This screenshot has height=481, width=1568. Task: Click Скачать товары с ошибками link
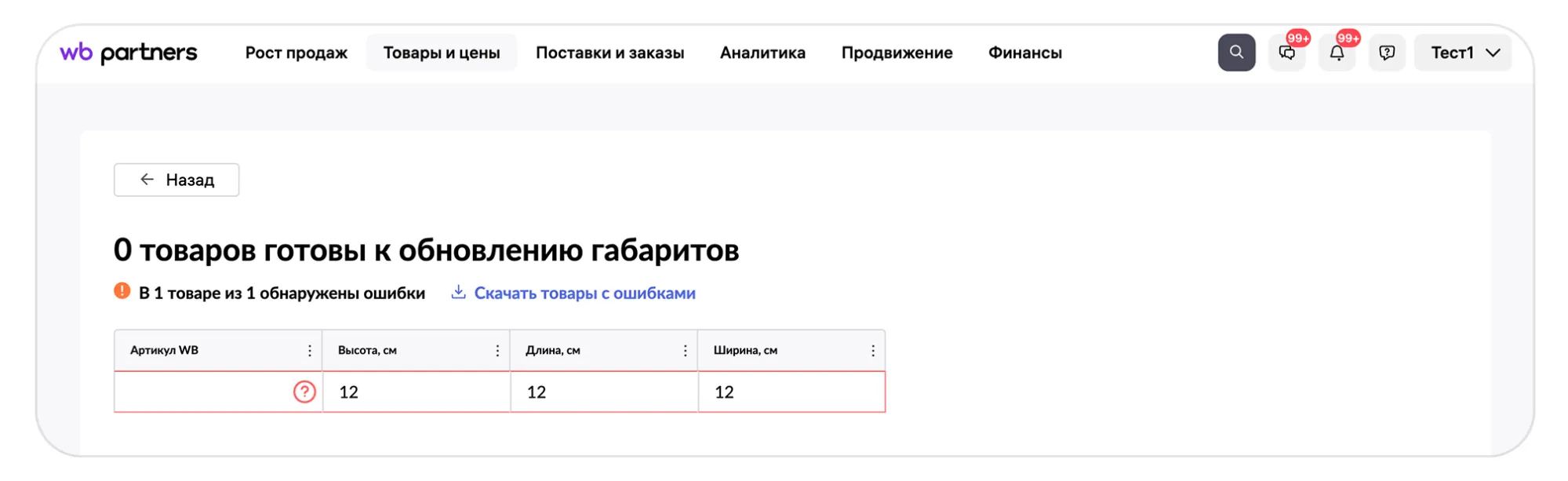click(573, 293)
